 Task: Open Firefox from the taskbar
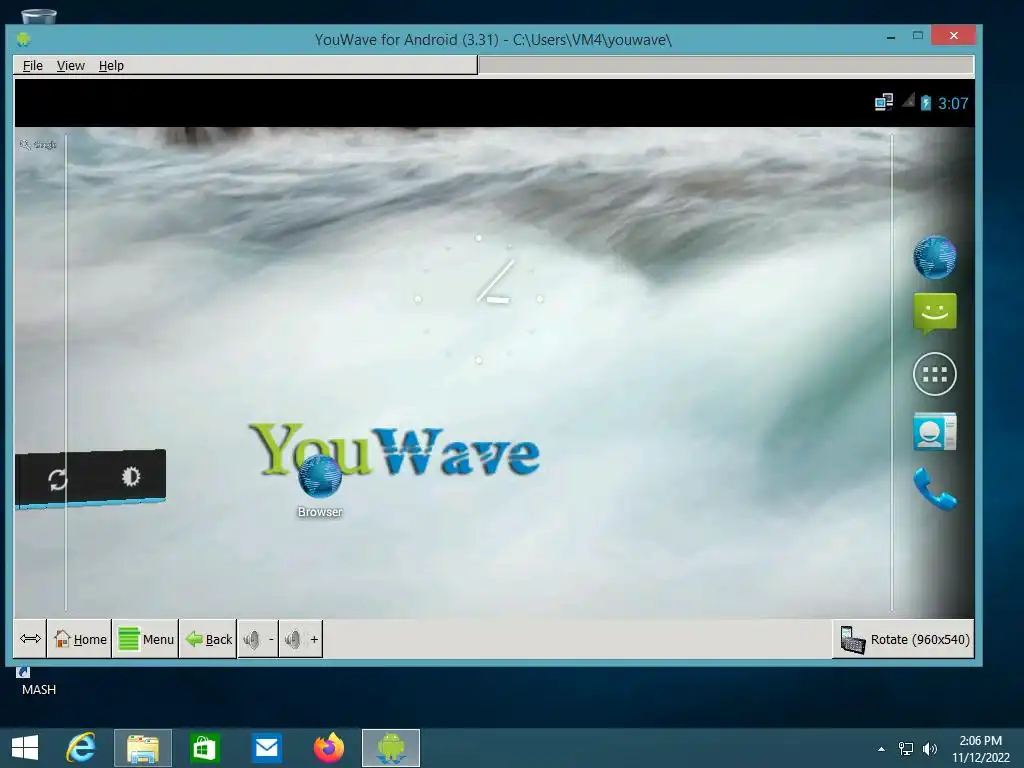click(328, 748)
